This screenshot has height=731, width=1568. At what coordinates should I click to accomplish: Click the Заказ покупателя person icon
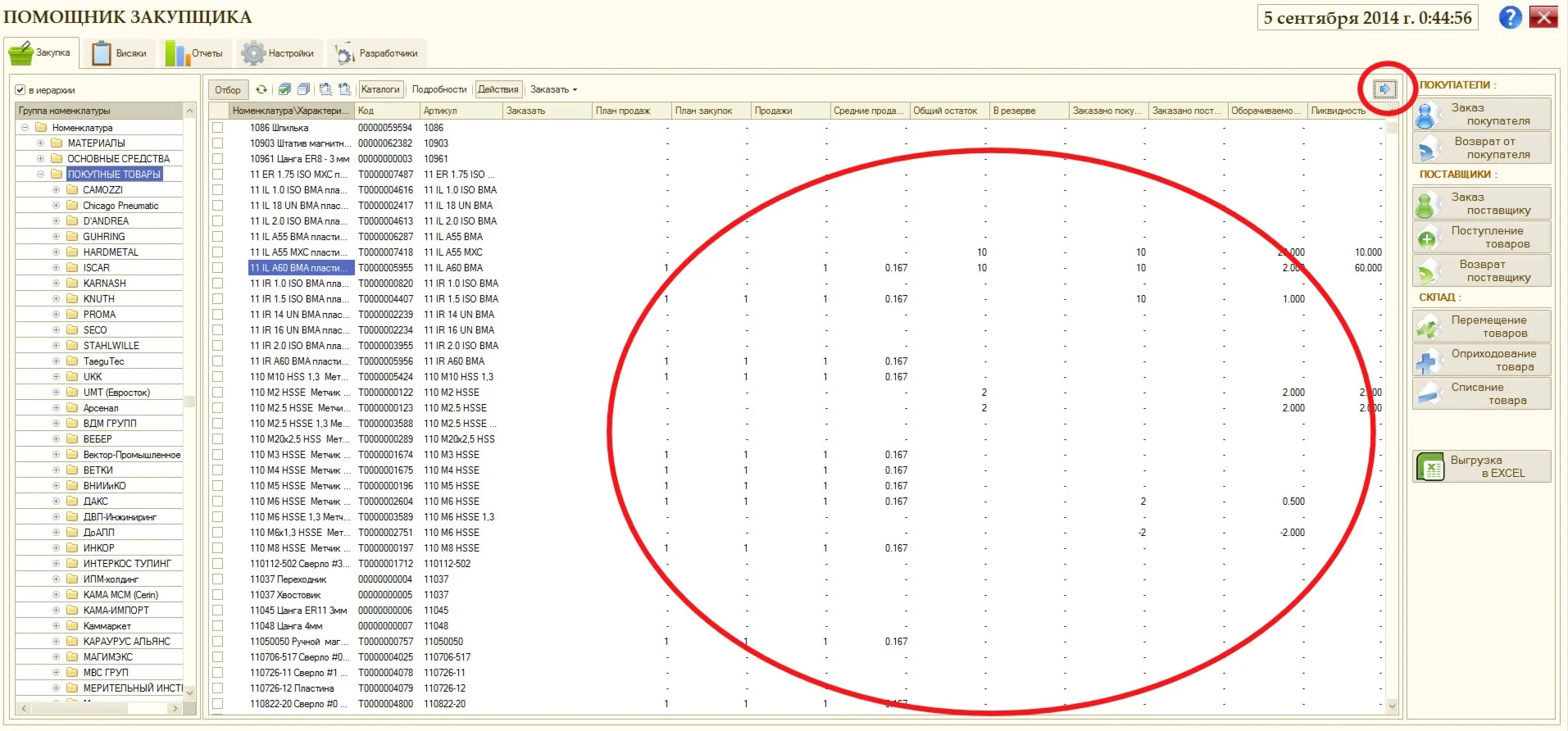pyautogui.click(x=1427, y=115)
